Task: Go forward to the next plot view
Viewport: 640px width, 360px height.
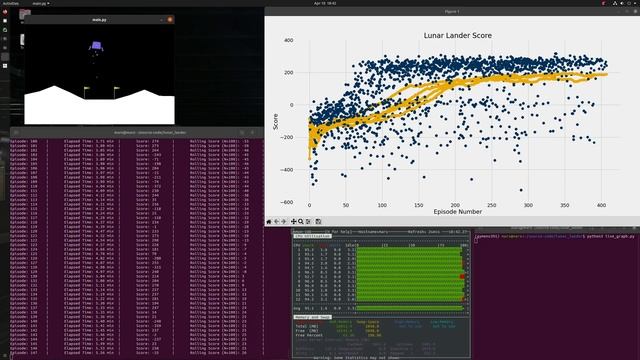Action: (x=284, y=221)
